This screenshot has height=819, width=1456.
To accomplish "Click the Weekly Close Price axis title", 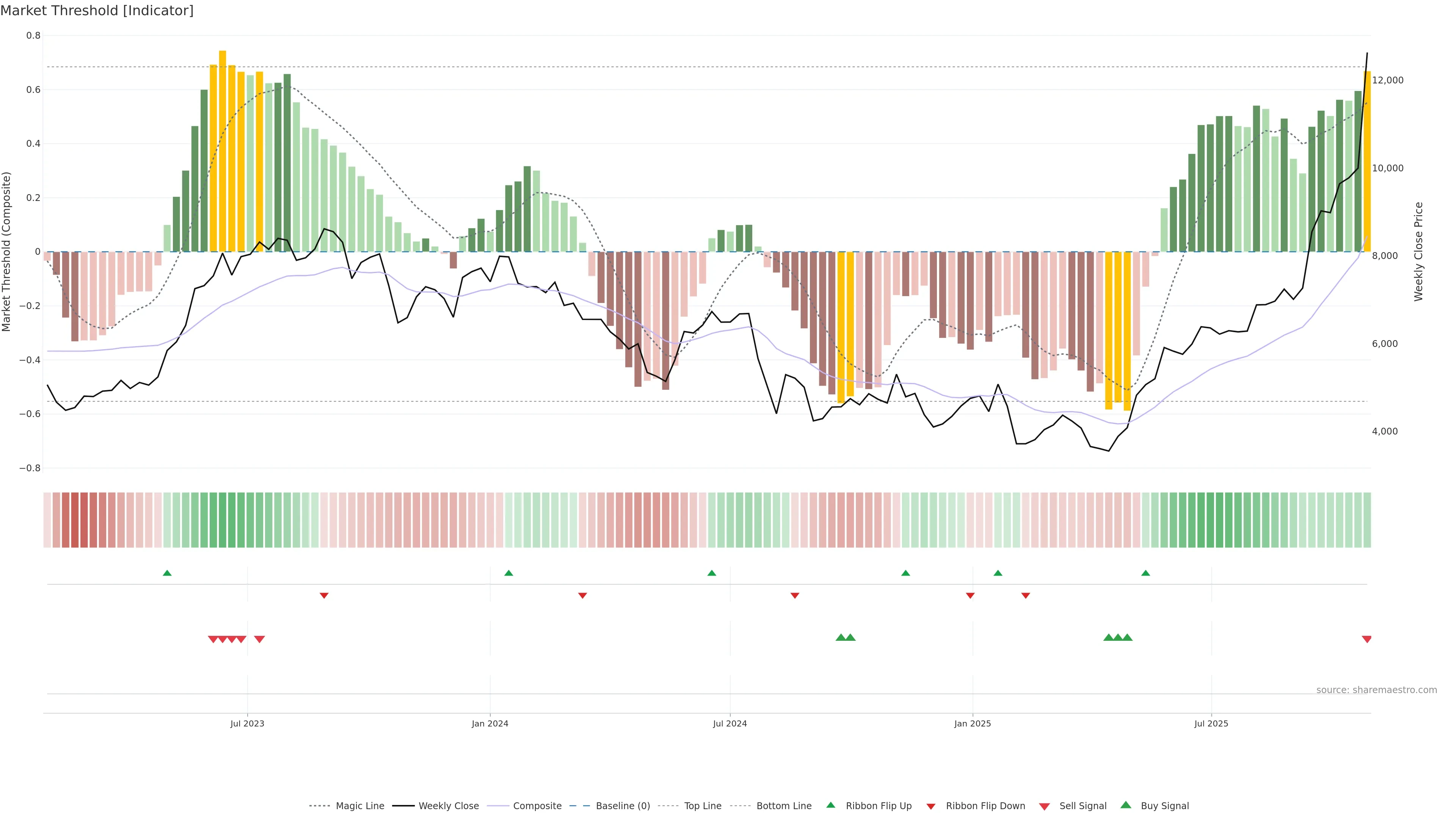I will [1419, 251].
